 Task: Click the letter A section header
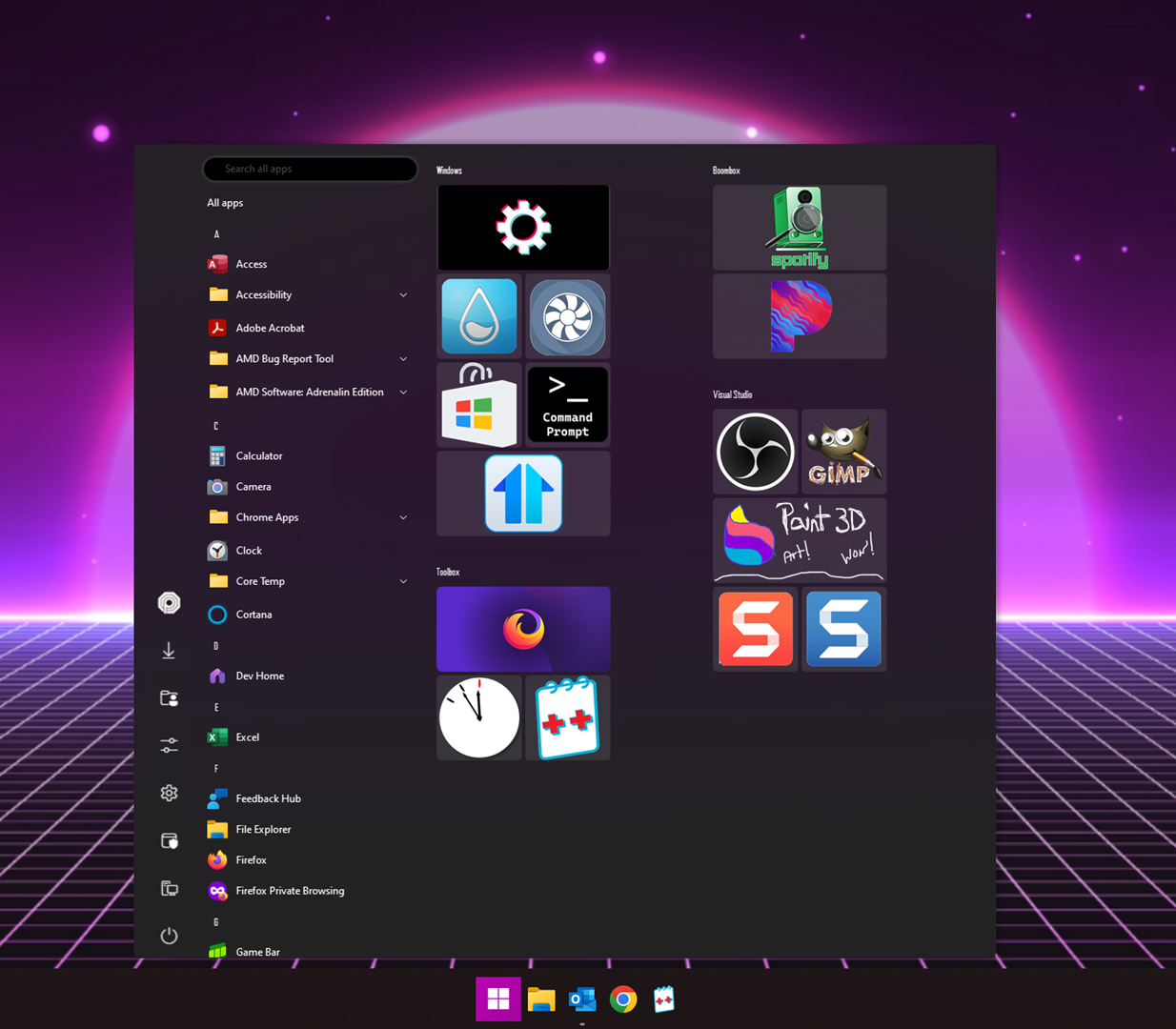point(216,234)
